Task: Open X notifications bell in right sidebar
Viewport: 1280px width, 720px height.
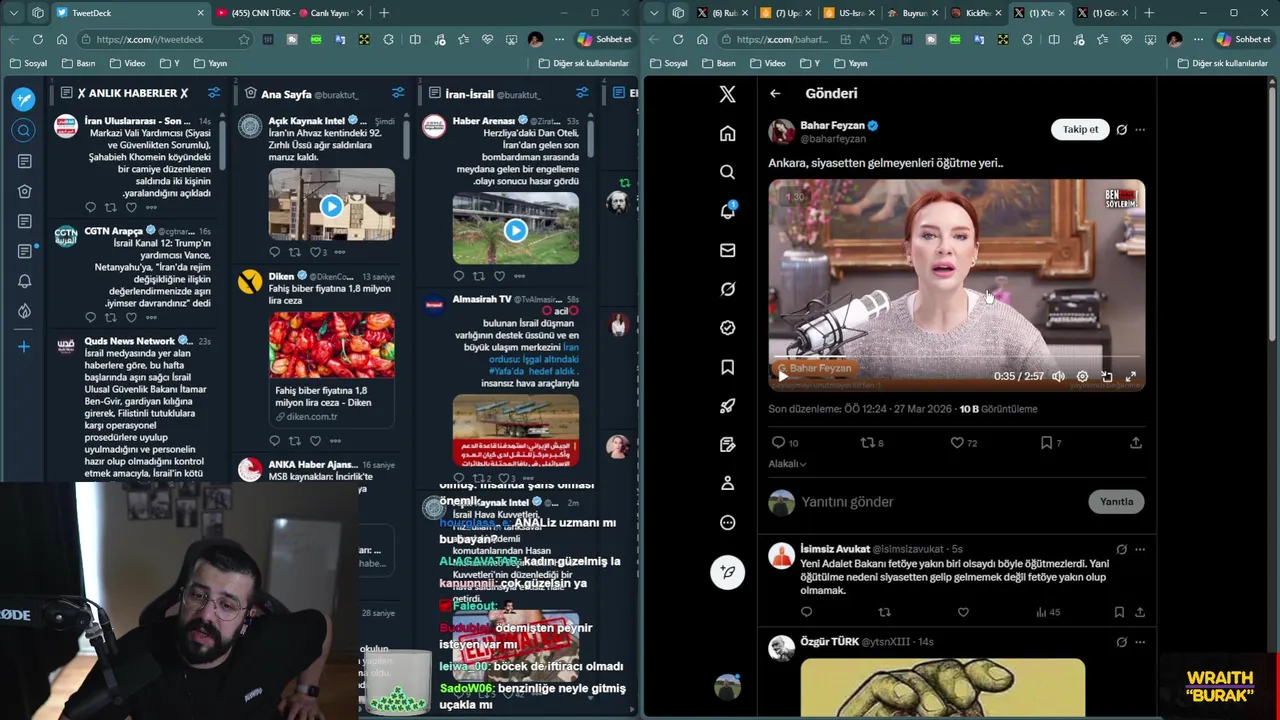Action: click(727, 211)
